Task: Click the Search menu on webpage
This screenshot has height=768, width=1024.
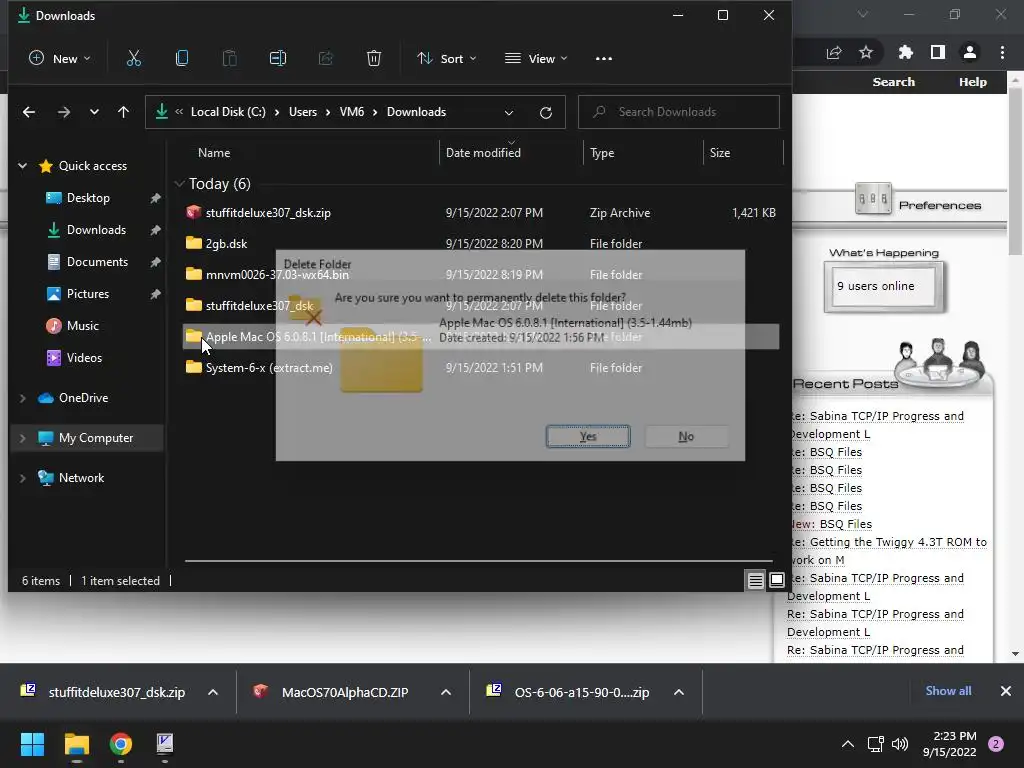Action: click(x=893, y=82)
